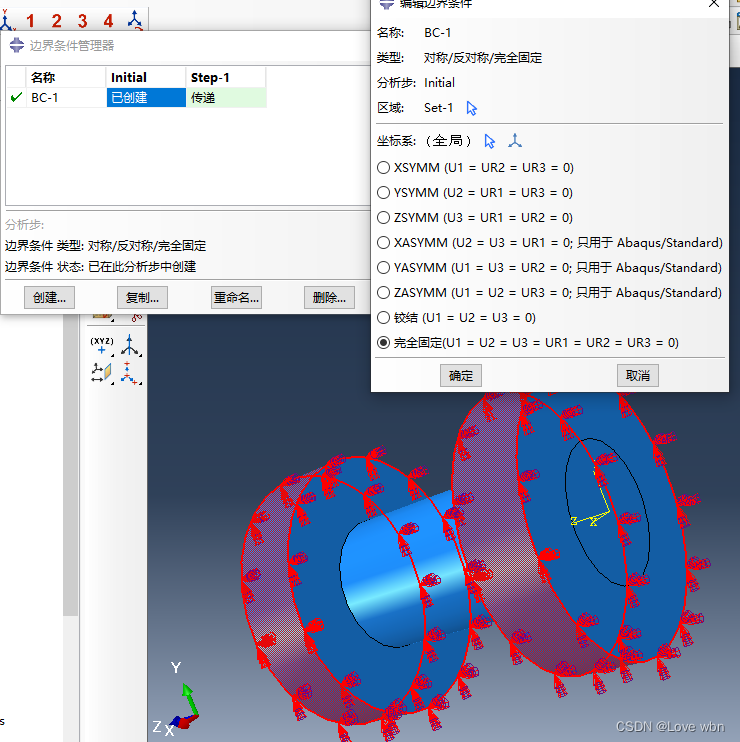This screenshot has width=740, height=742.
Task: Select the (XYZ) datum point tool
Action: (102, 346)
